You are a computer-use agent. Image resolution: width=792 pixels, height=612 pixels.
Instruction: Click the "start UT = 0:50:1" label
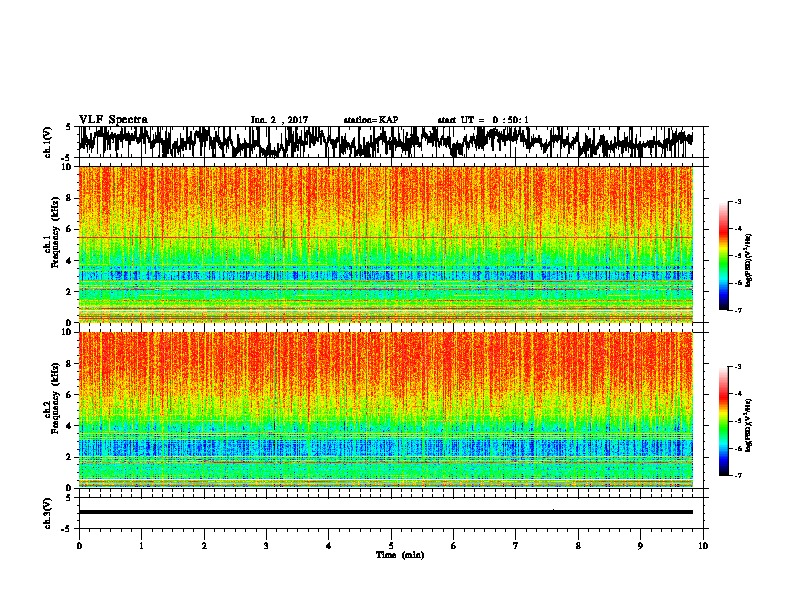483,120
